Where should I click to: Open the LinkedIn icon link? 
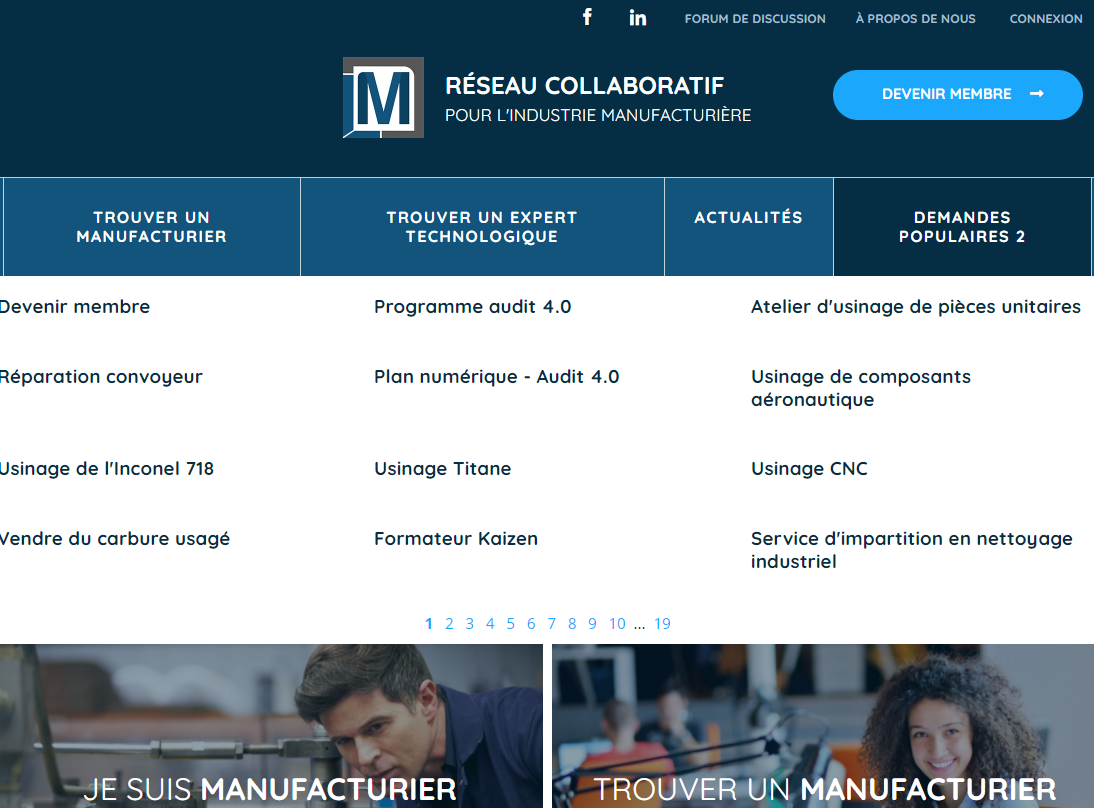click(638, 18)
